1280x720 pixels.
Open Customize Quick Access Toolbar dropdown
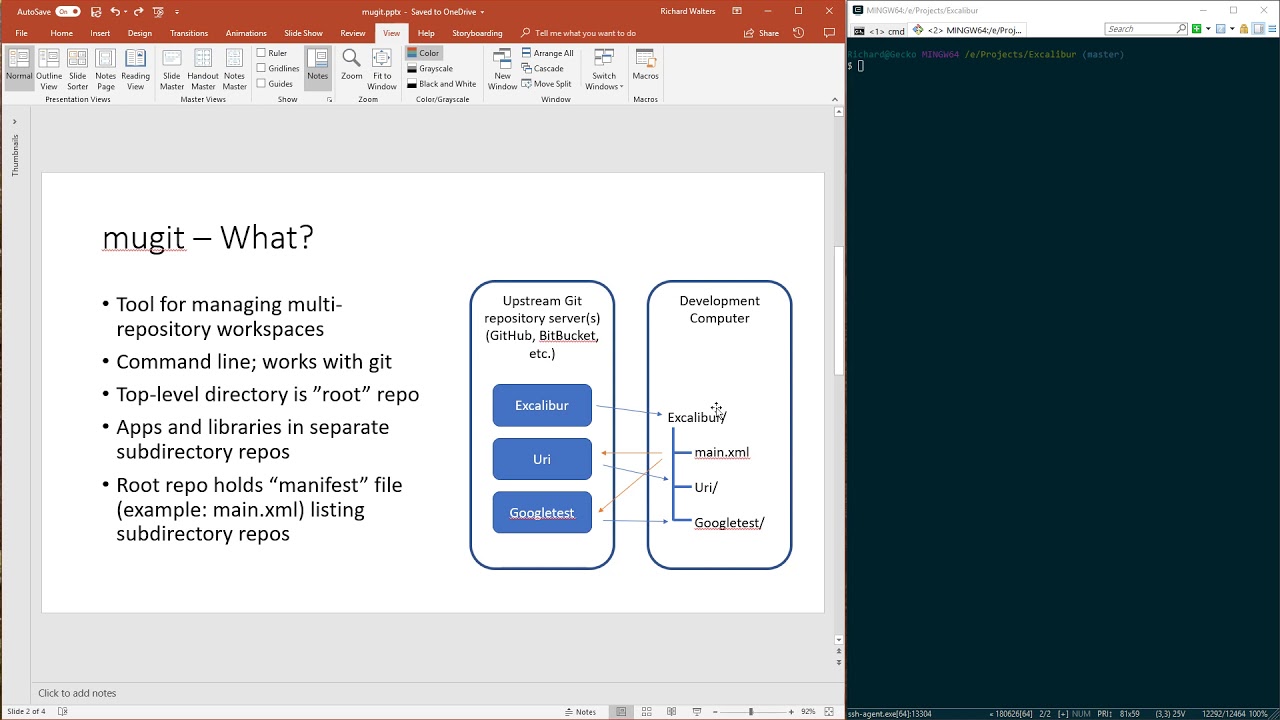click(x=177, y=11)
